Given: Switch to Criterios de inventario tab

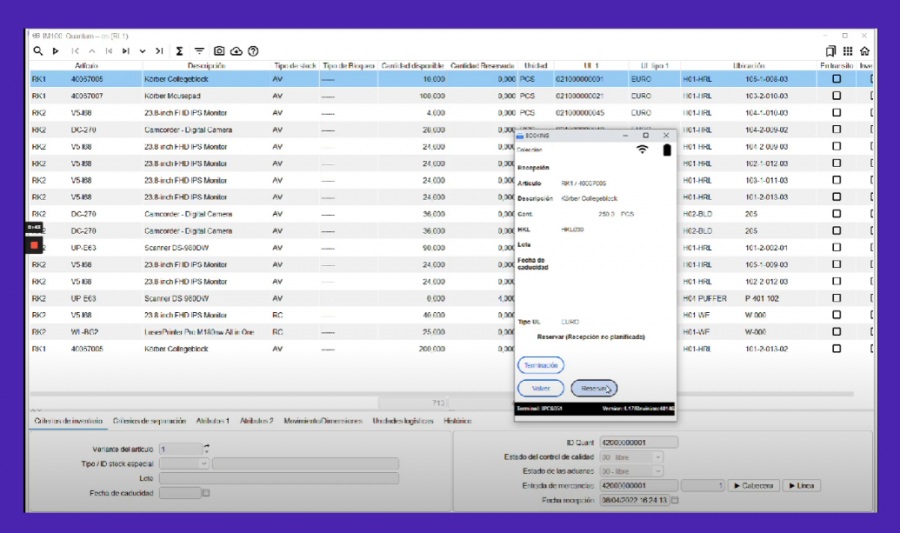Looking at the screenshot, I should click(x=68, y=421).
